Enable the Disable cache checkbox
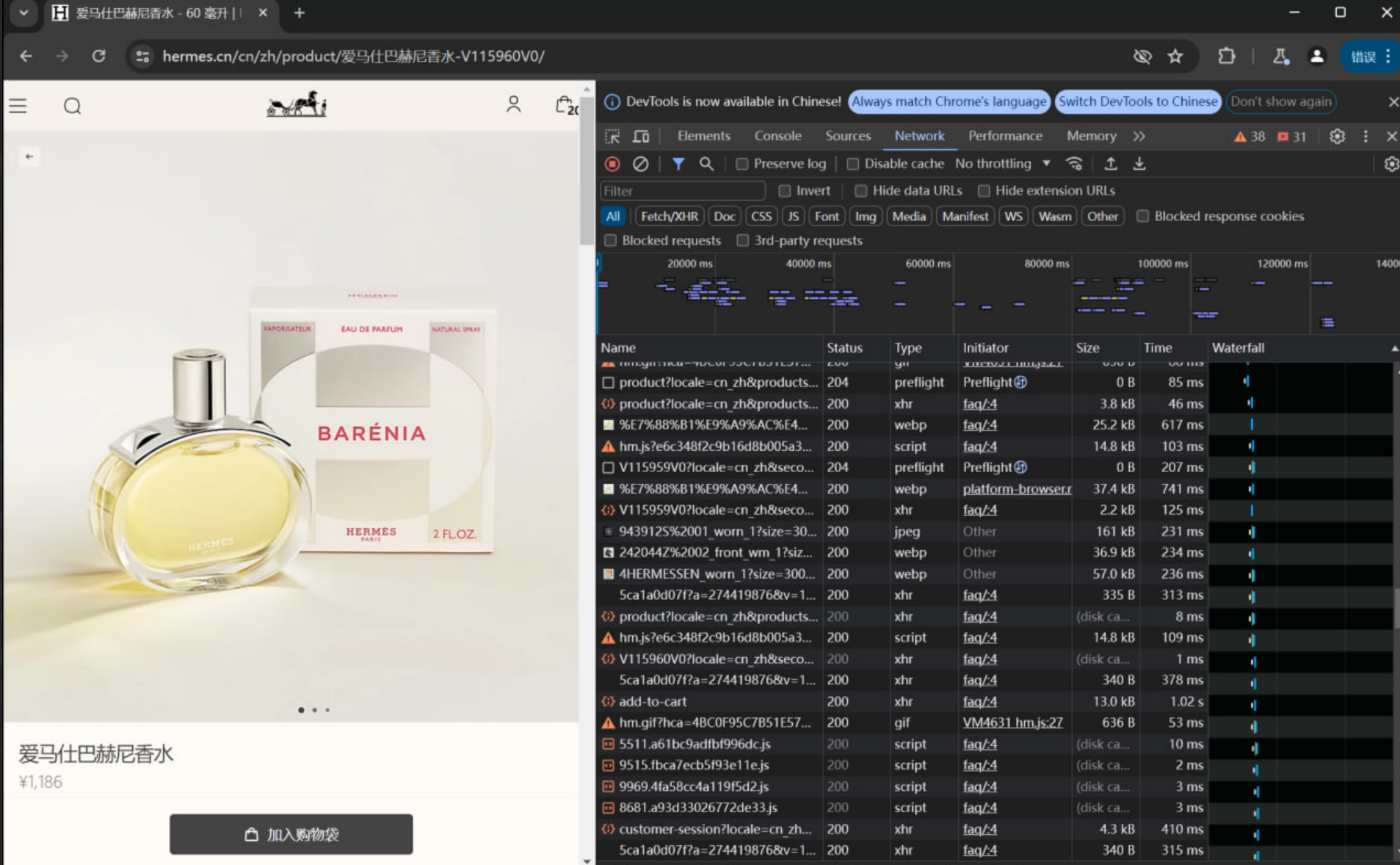Screen dimensions: 1400x865 tap(854, 163)
